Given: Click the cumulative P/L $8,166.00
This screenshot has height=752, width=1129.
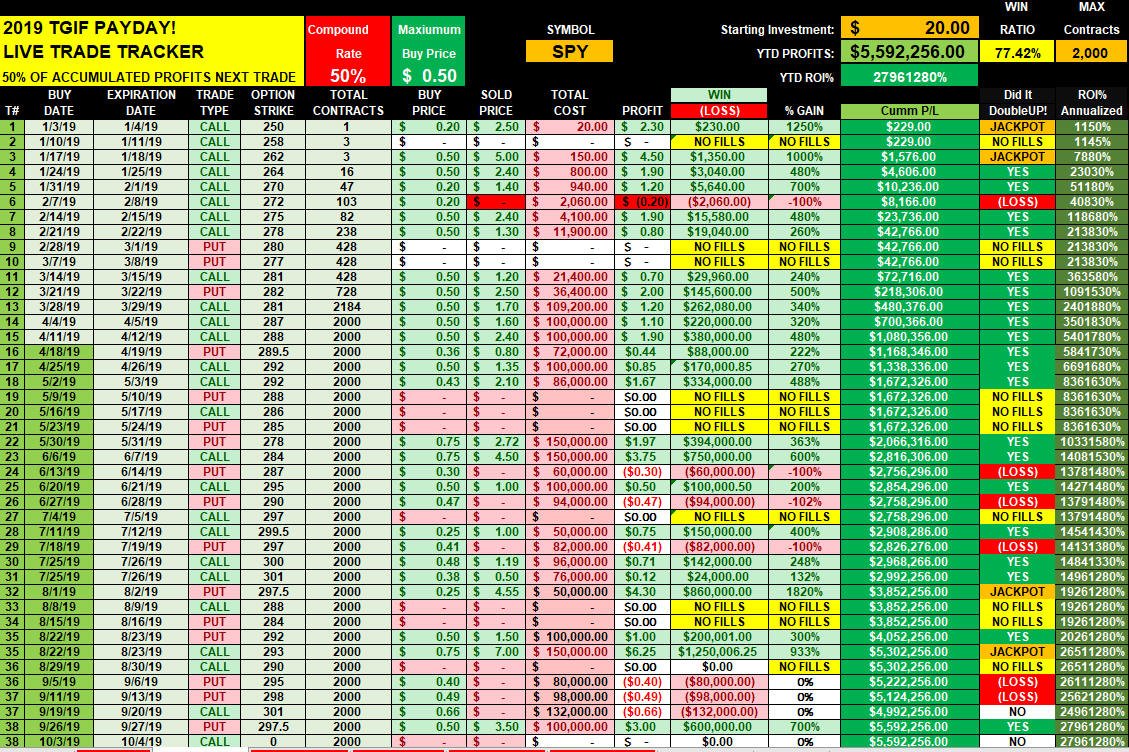Looking at the screenshot, I should click(909, 202).
